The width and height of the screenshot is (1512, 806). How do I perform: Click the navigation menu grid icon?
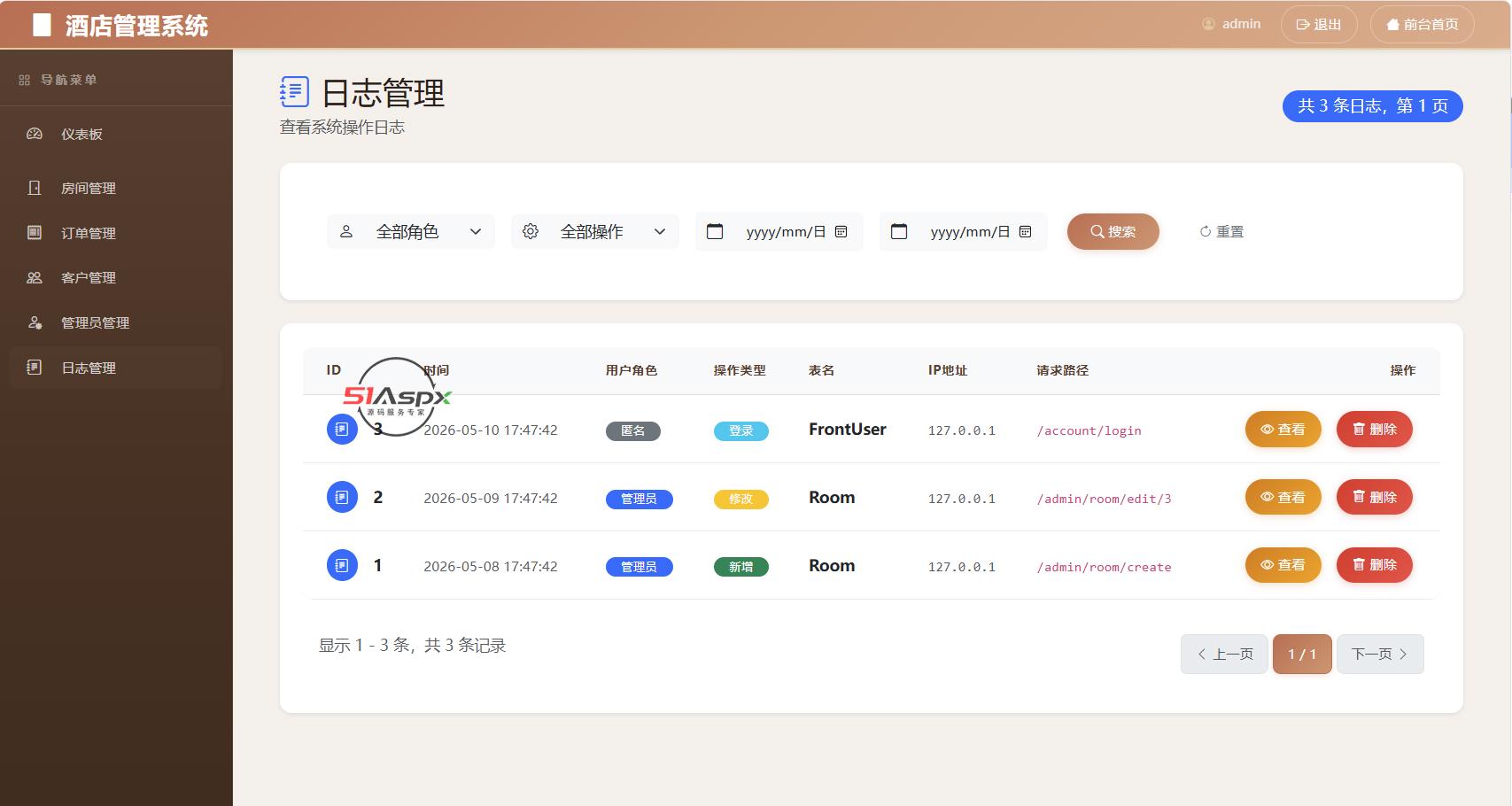25,80
